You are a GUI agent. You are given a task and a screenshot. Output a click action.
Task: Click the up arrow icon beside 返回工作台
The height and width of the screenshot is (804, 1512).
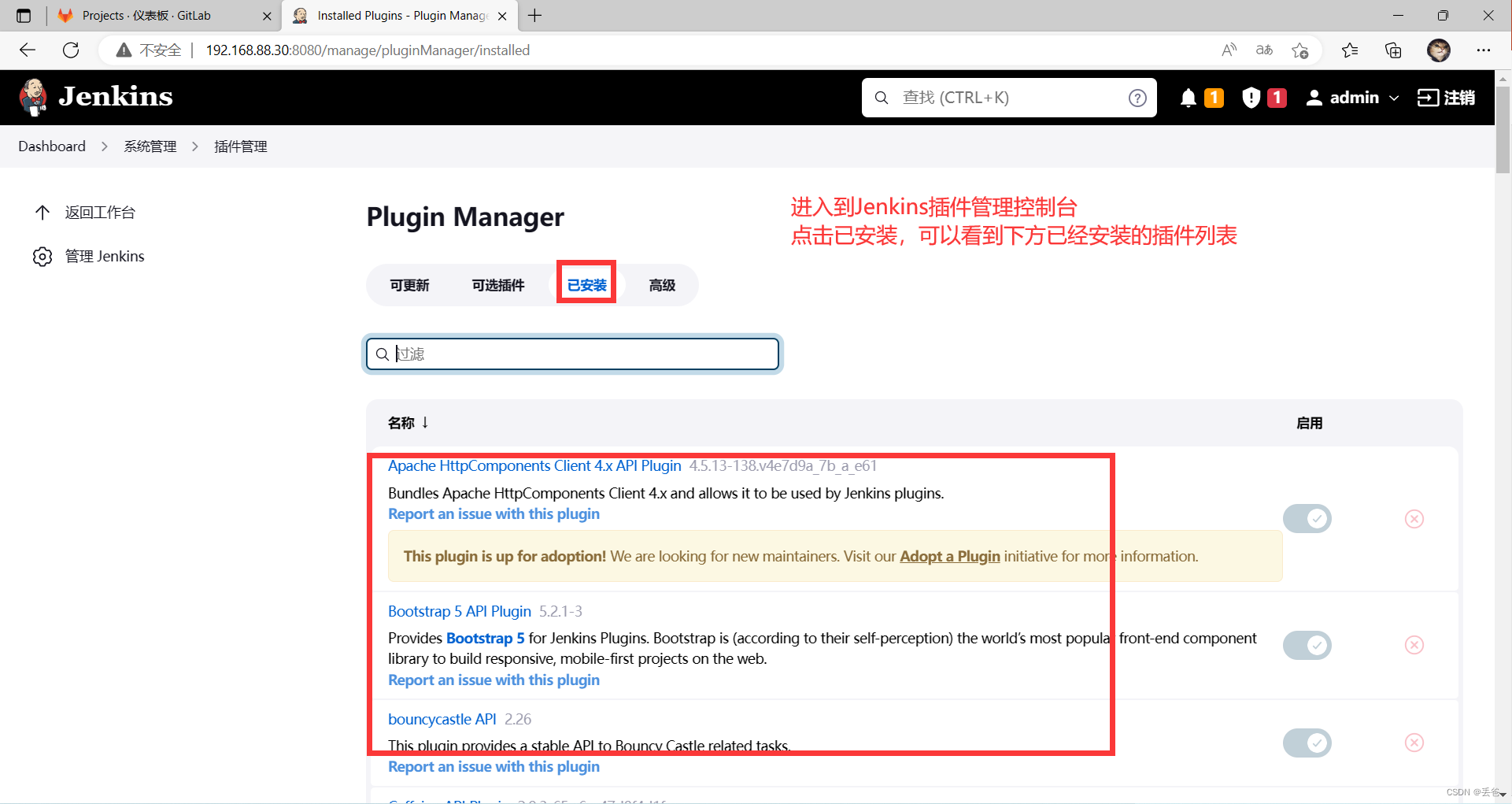[43, 213]
